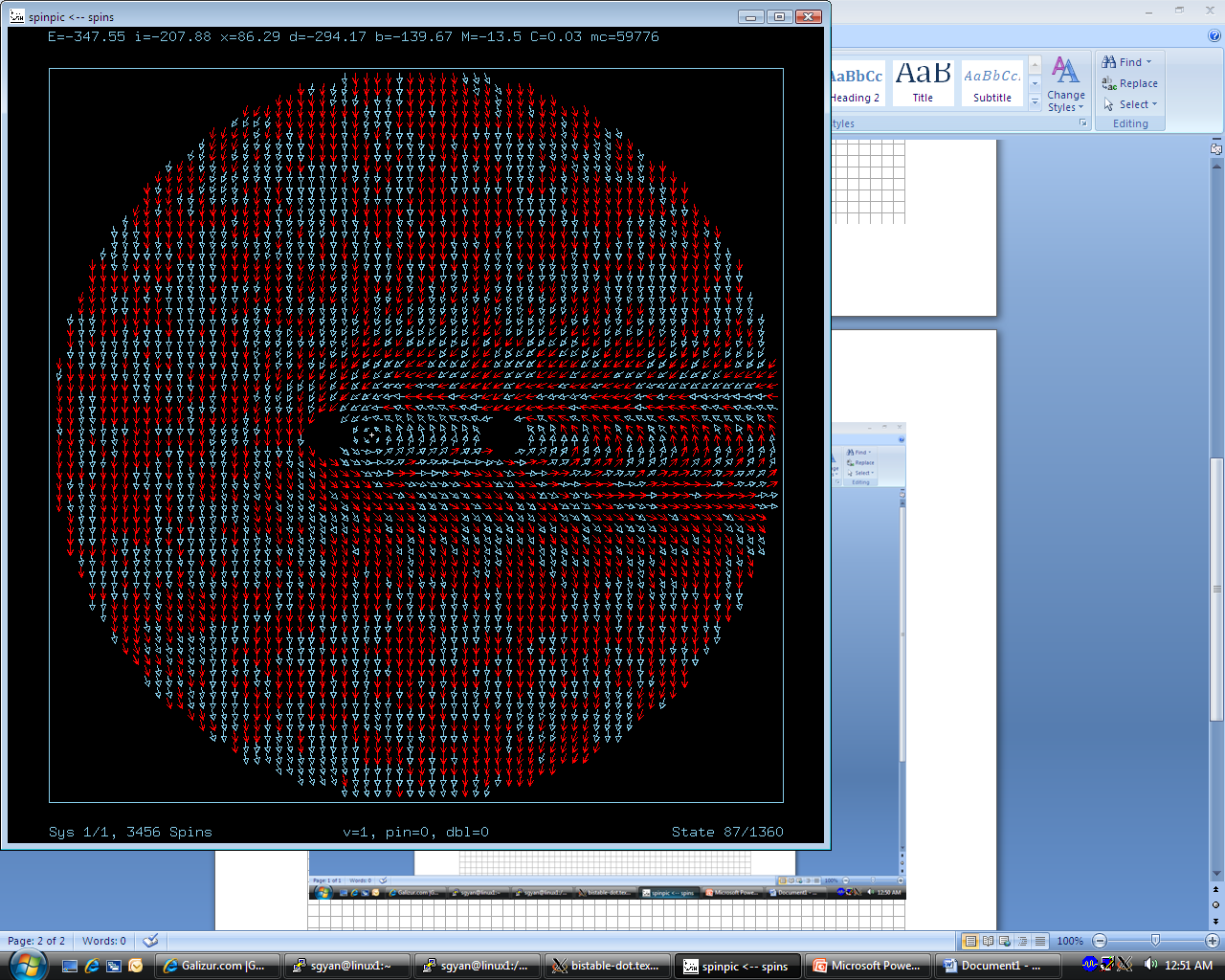Click the Select Browse Object button
This screenshot has width=1225, height=980.
[x=1216, y=904]
